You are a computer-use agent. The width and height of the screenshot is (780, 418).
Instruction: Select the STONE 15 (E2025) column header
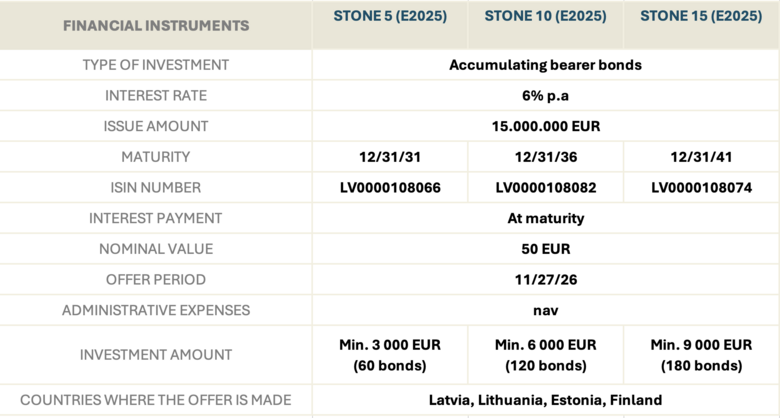point(701,16)
